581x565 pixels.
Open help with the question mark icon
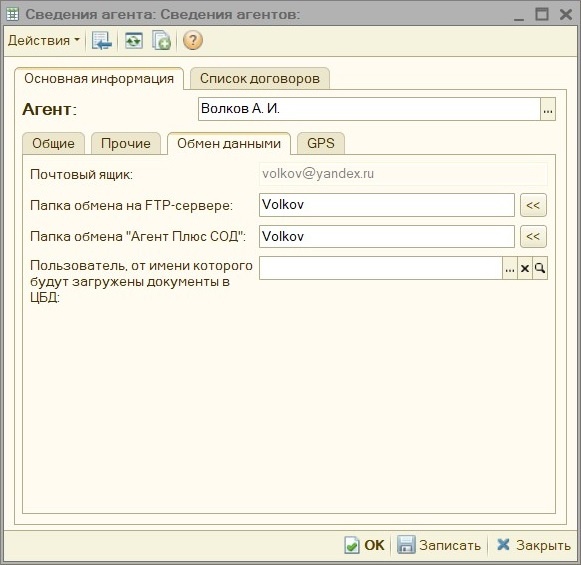[x=193, y=40]
